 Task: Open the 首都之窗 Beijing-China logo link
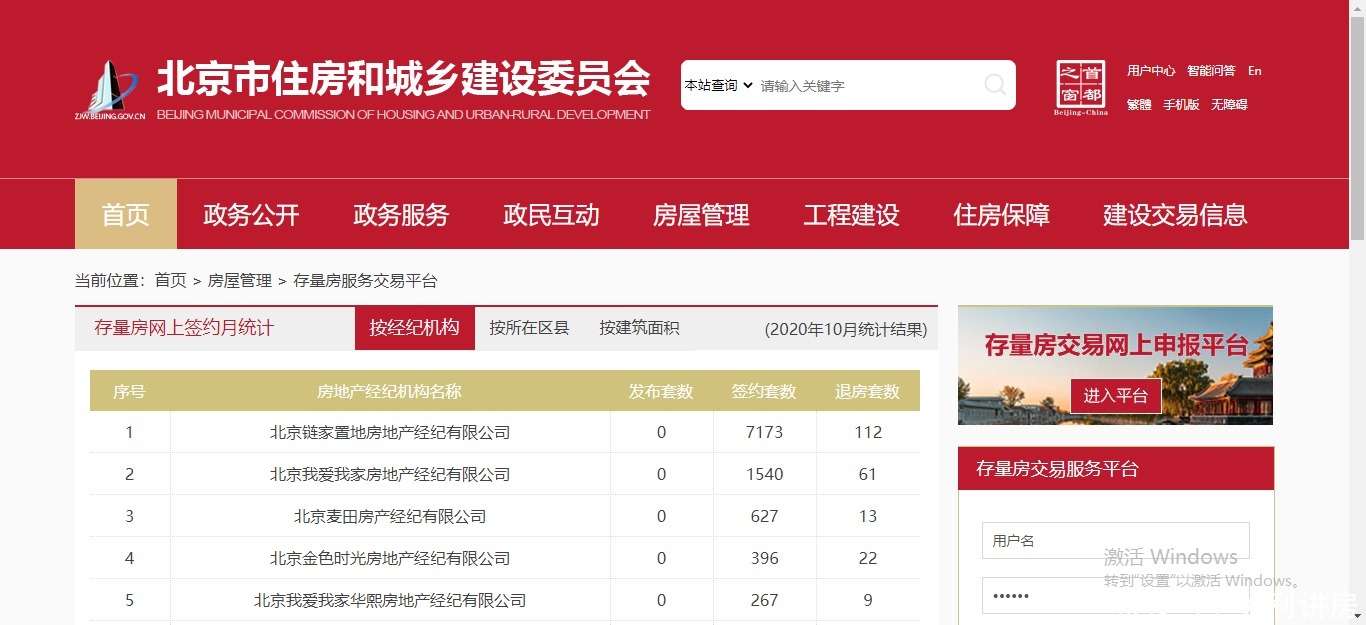[x=1081, y=88]
